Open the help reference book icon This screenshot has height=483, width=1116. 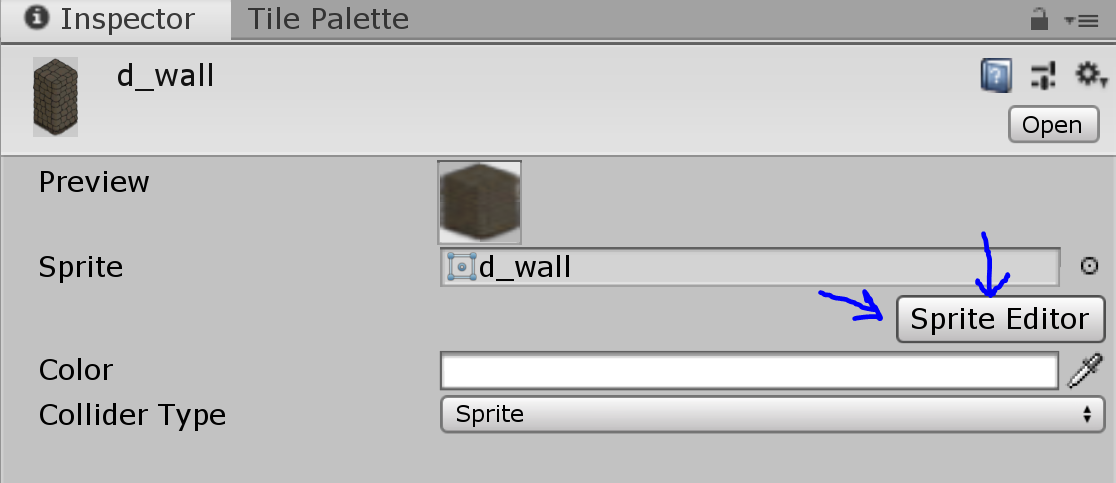pos(995,75)
